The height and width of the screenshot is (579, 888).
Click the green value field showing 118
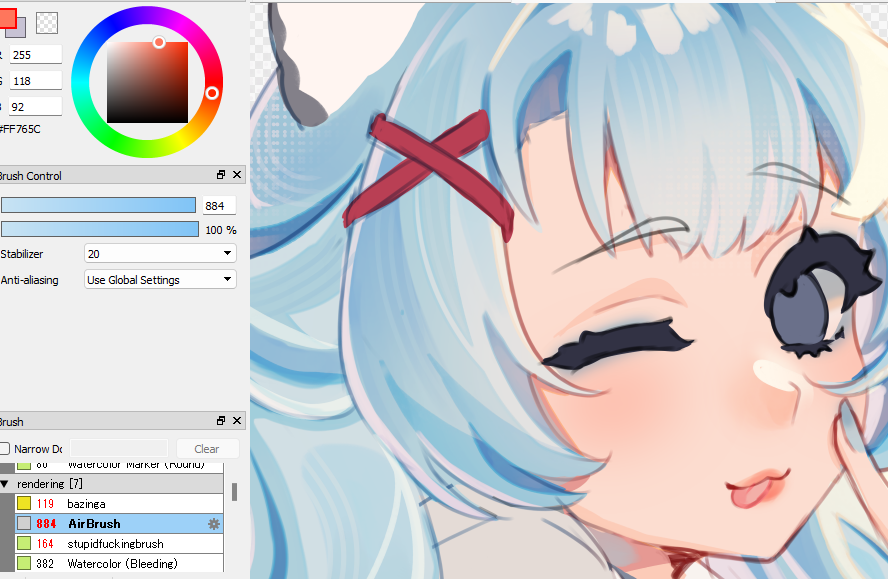(36, 81)
